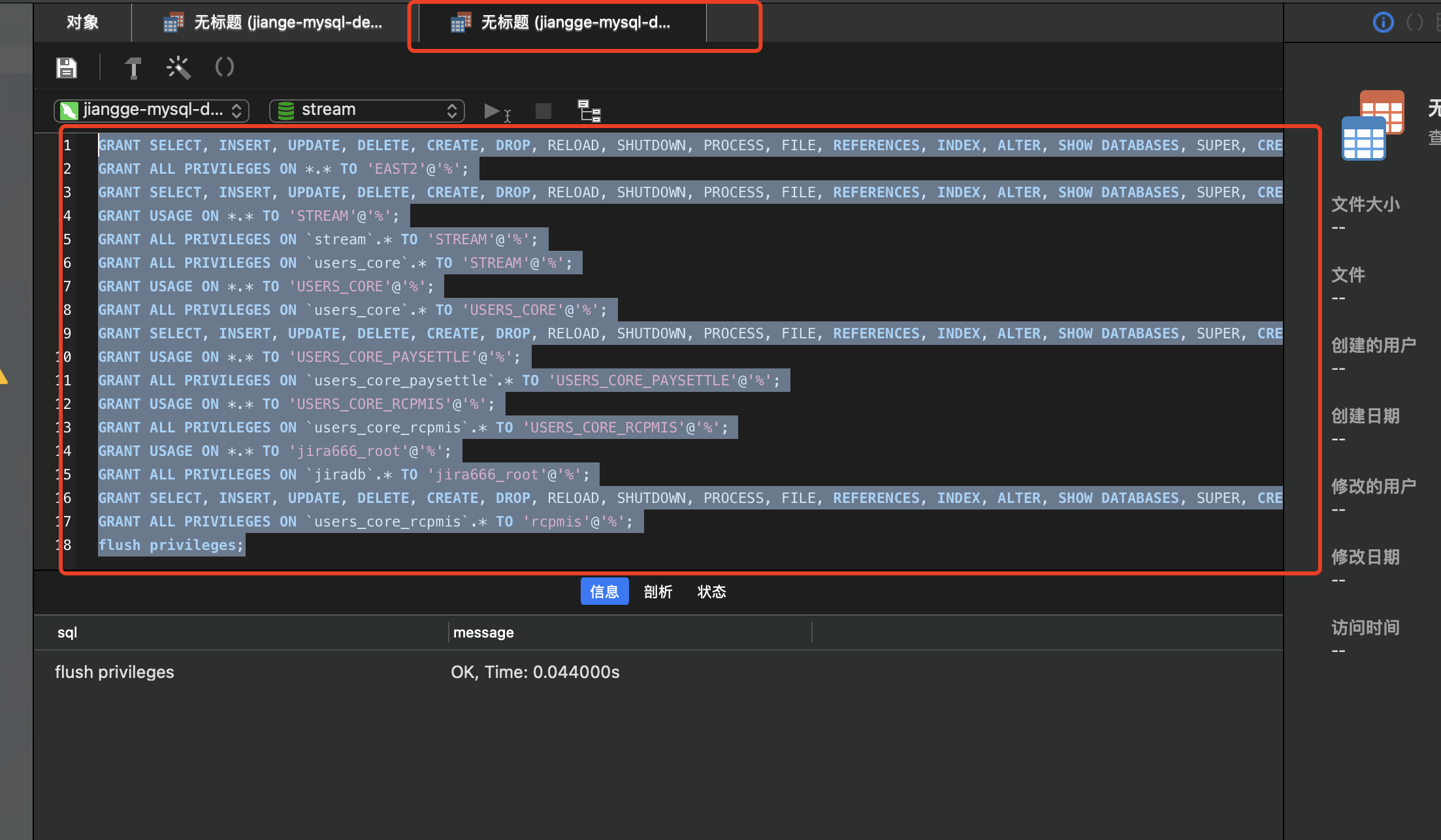
Task: Open the stream database dropdown
Action: (x=366, y=110)
